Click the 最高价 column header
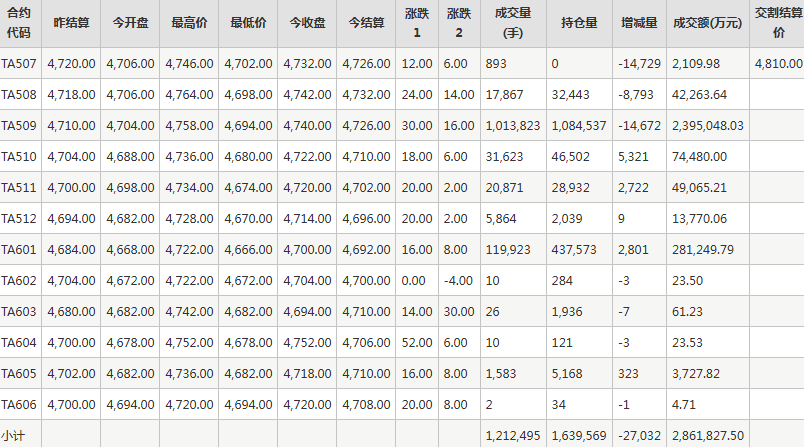The height and width of the screenshot is (447, 804). point(189,23)
